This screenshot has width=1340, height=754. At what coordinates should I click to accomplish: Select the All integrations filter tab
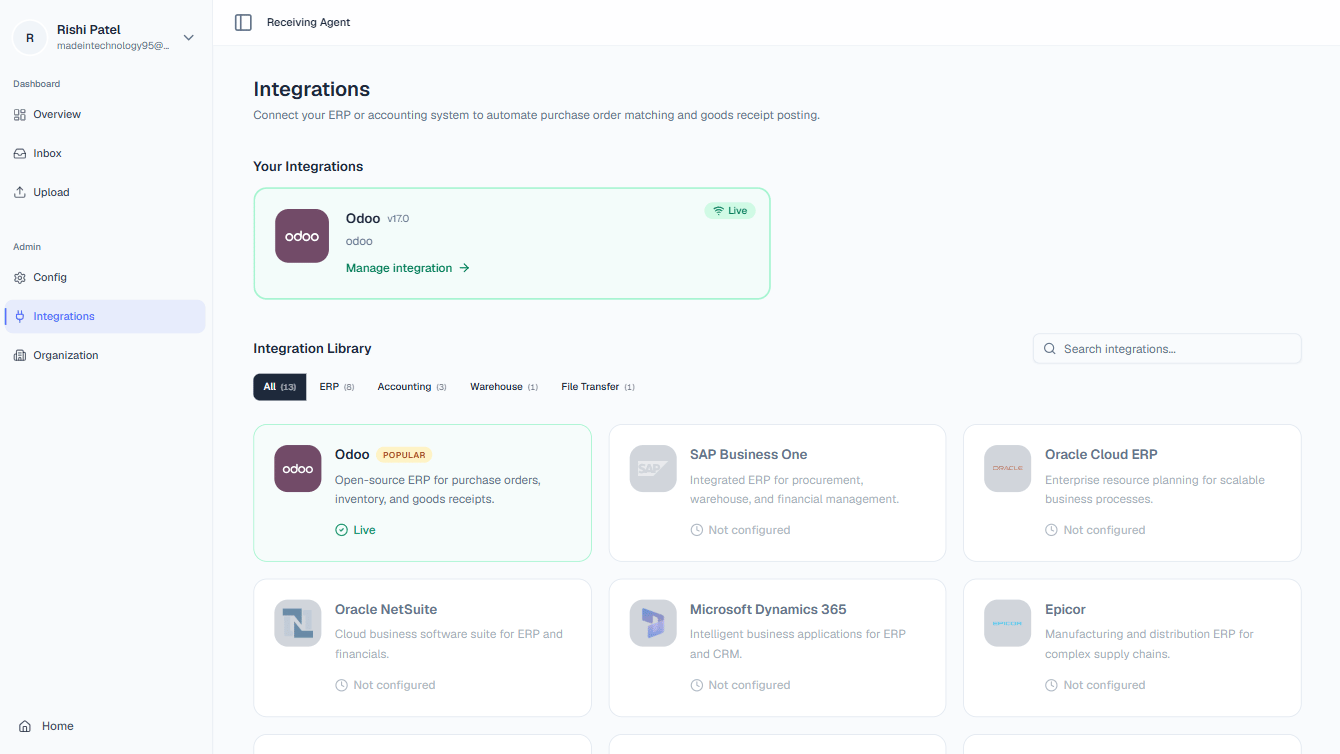280,387
